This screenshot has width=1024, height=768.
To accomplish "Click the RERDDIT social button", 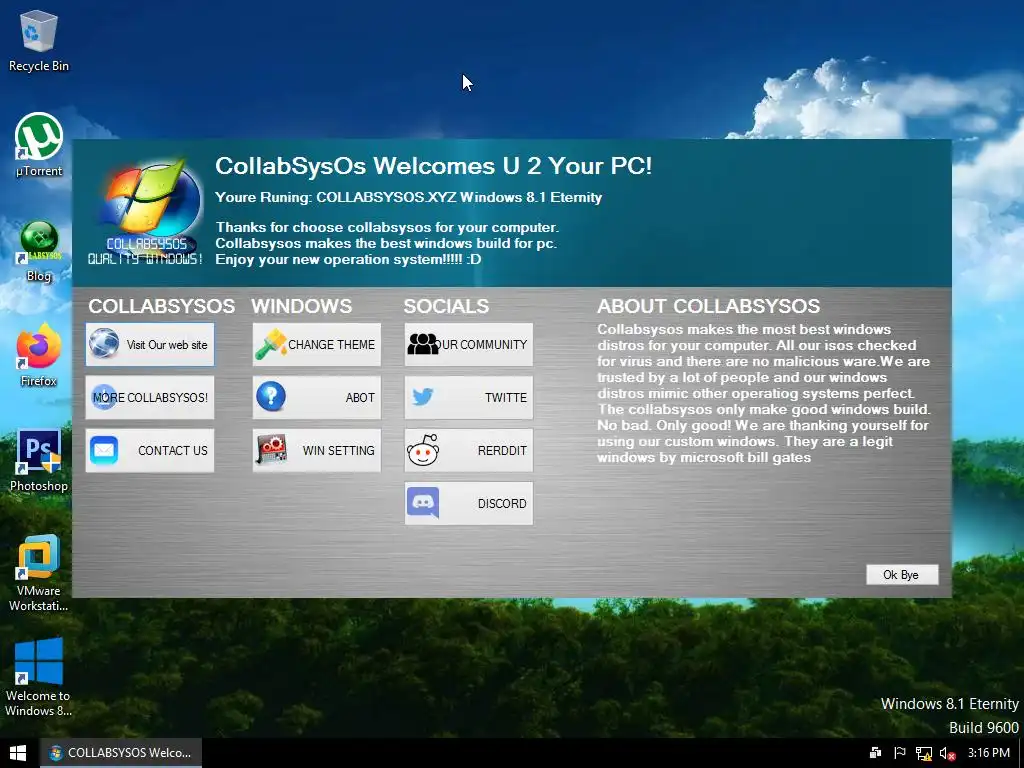I will tap(468, 450).
